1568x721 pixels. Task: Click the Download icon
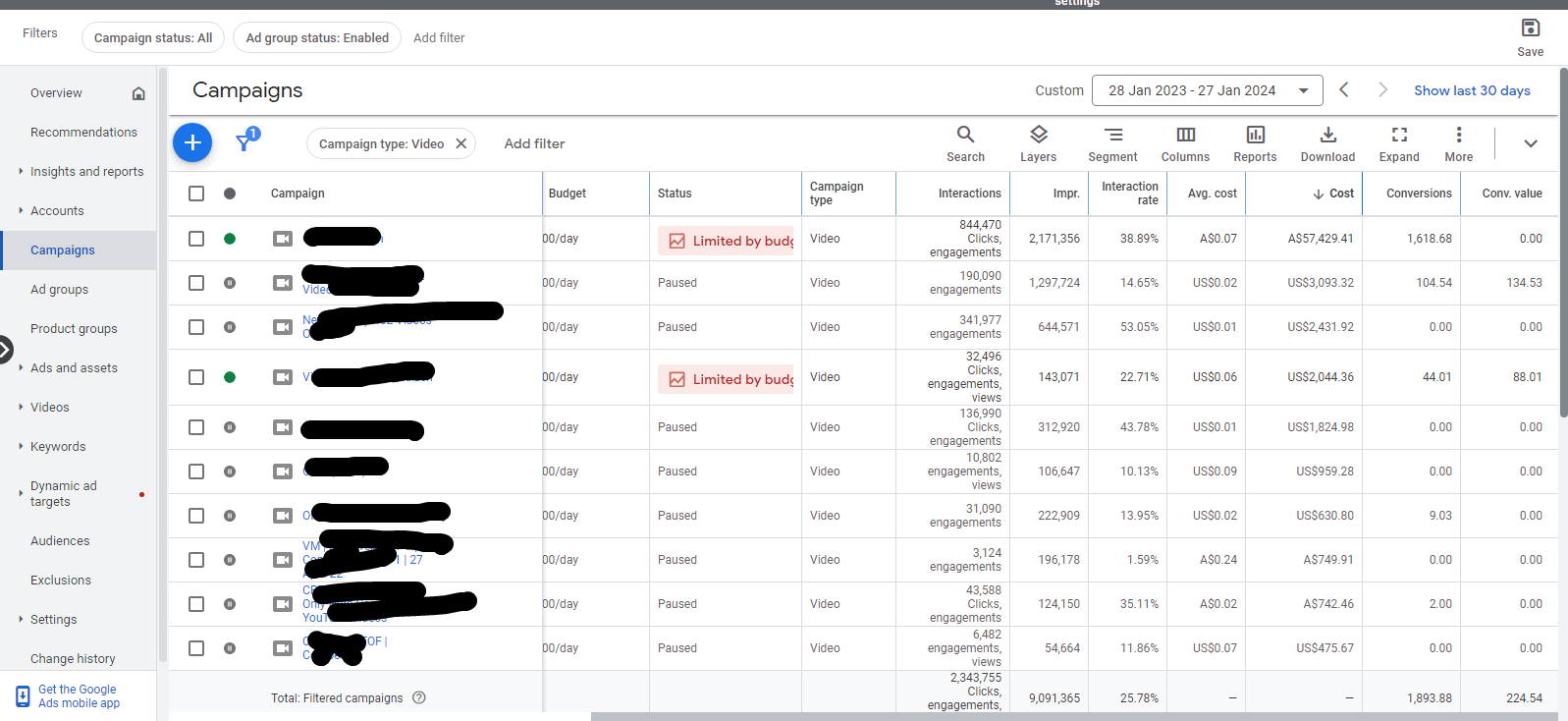point(1327,143)
